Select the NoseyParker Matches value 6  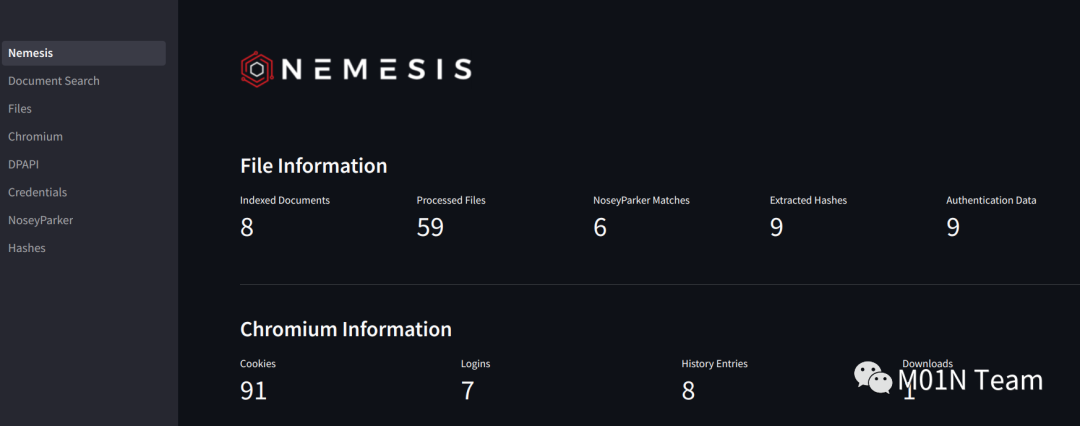tap(600, 227)
